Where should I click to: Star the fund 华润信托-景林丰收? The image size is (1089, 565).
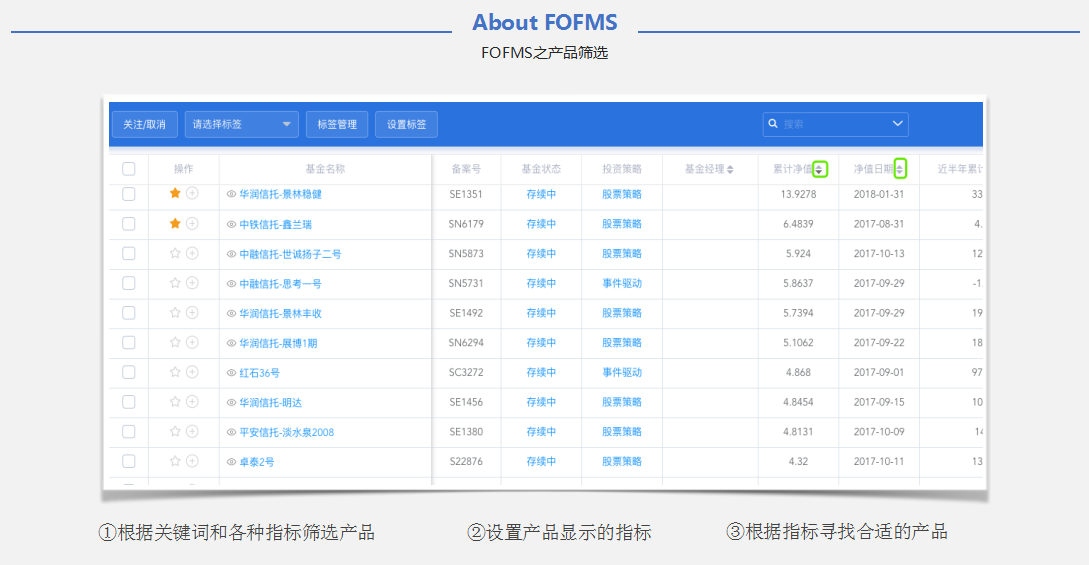(x=175, y=312)
